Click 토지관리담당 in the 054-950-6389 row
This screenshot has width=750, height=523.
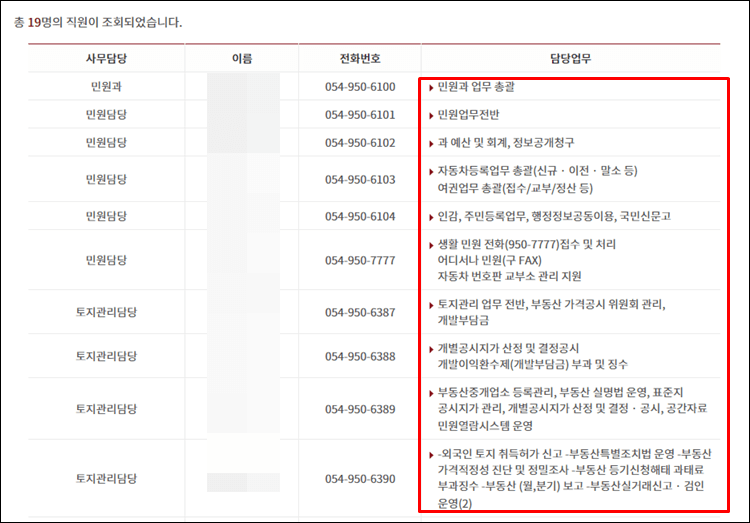coord(106,409)
